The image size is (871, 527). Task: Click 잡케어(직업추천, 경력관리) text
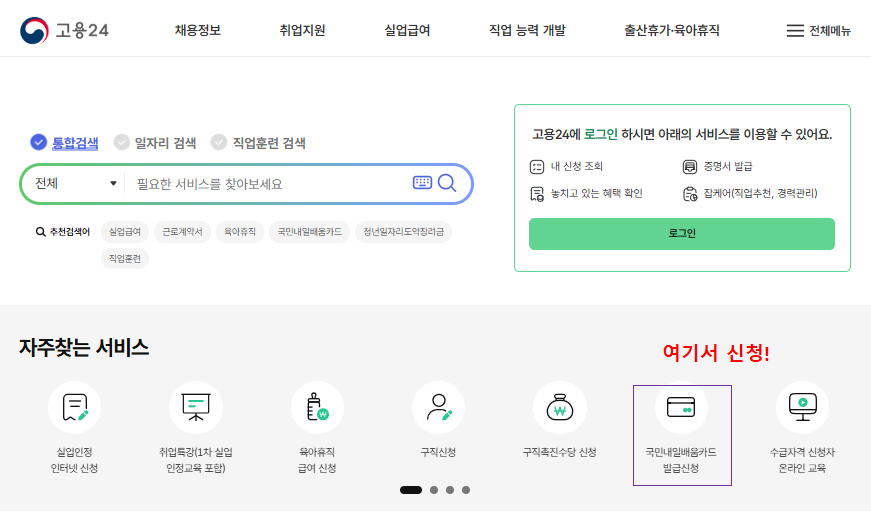pyautogui.click(x=760, y=193)
